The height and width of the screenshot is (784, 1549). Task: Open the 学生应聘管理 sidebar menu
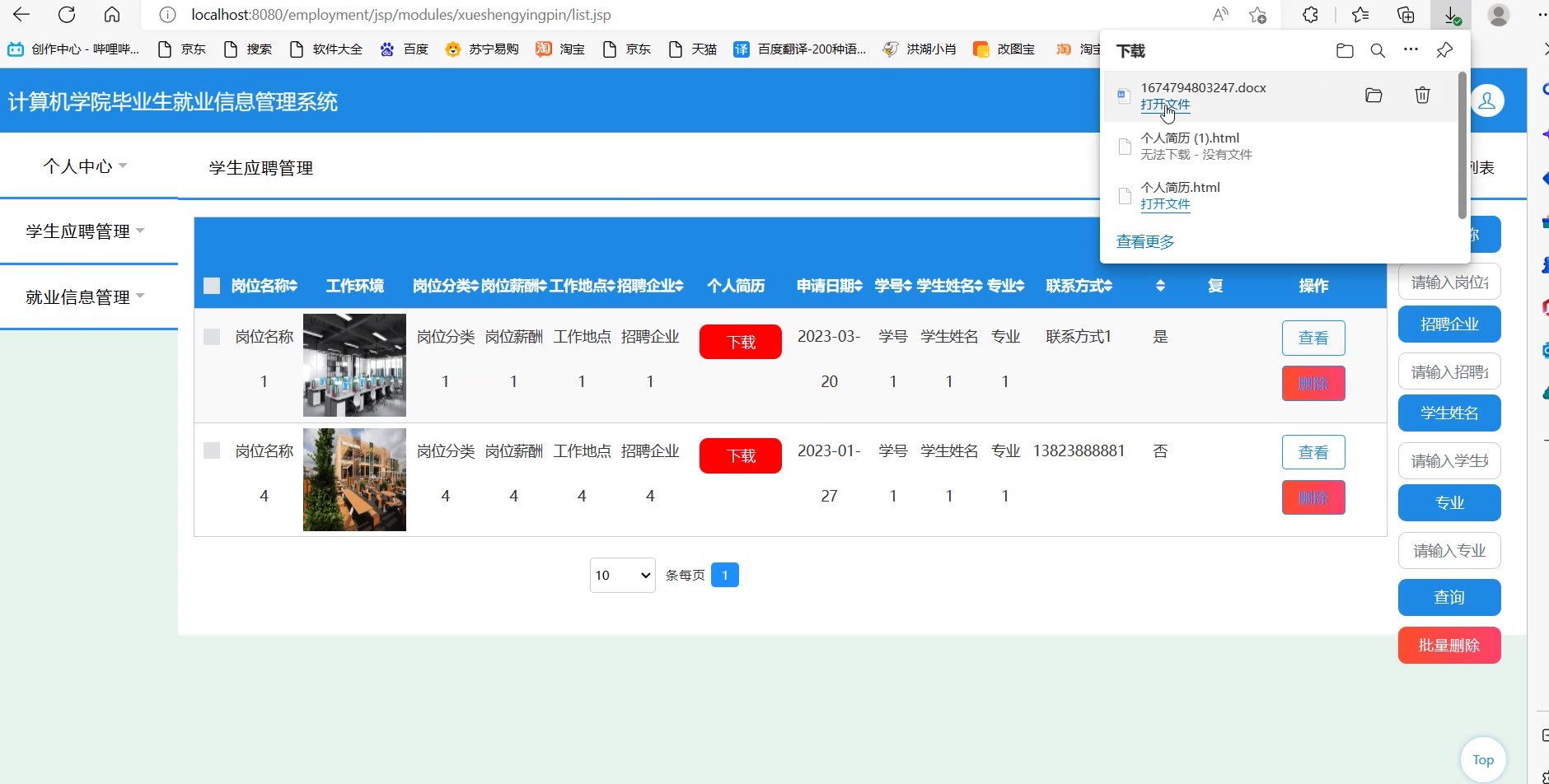tap(85, 231)
